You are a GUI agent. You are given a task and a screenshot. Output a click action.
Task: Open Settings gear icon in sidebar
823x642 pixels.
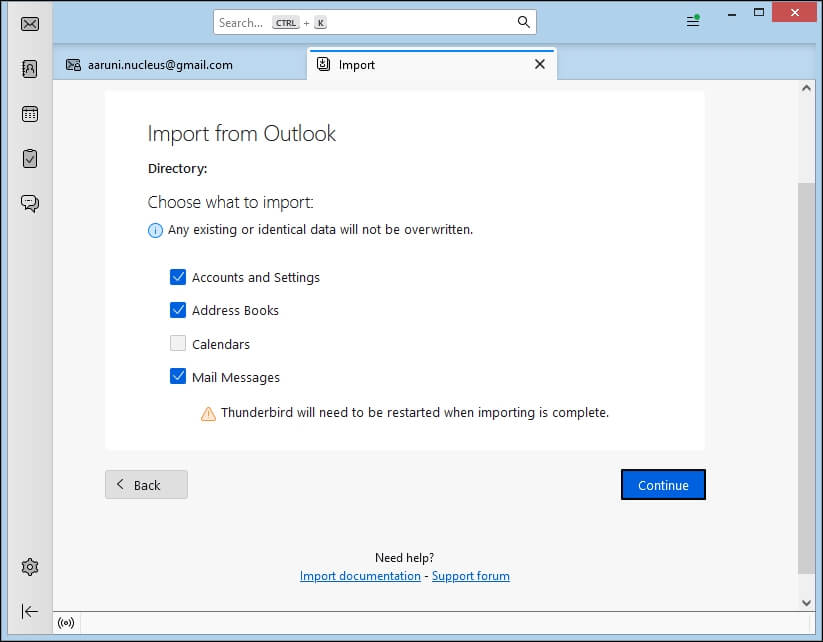[x=30, y=567]
